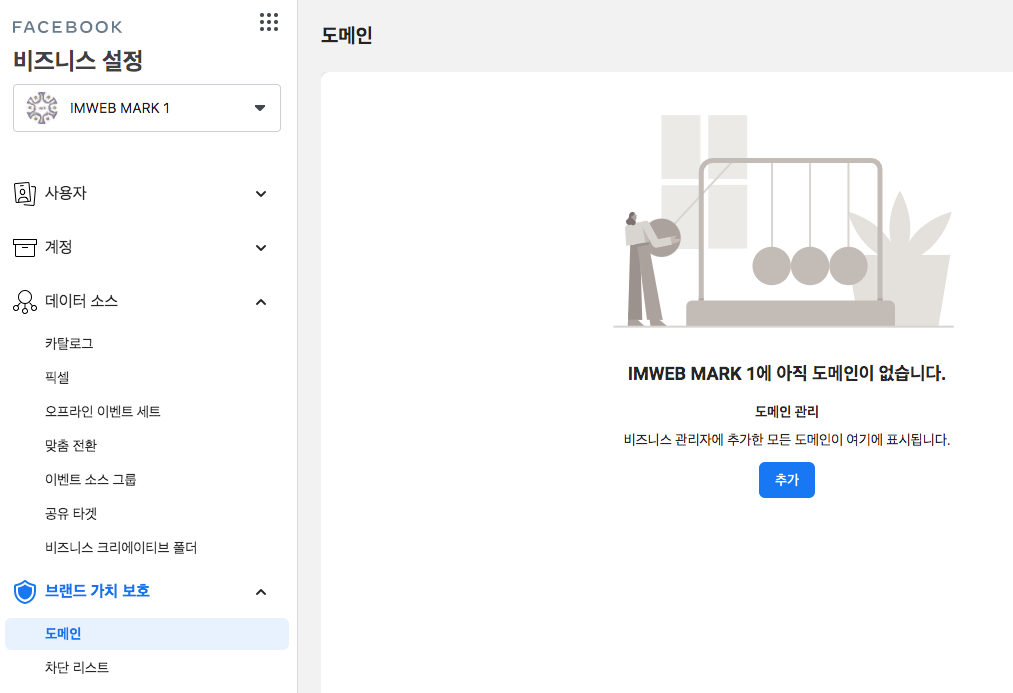Select the data sources icon beside 데이터 소스
The image size is (1013, 693).
click(24, 301)
